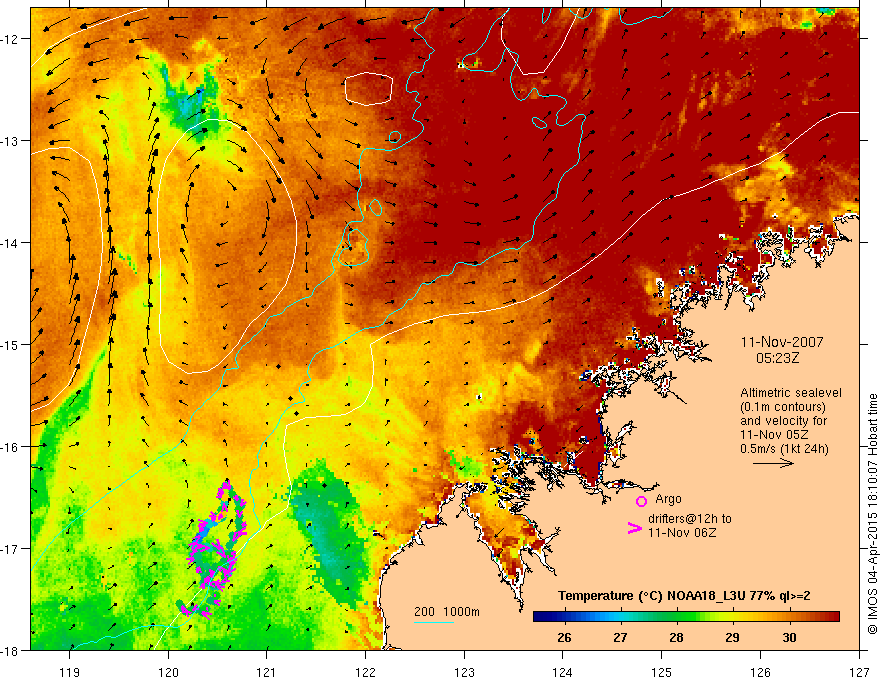The width and height of the screenshot is (880, 680).
Task: Click the '200 1000m' depth label
Action: pos(447,612)
